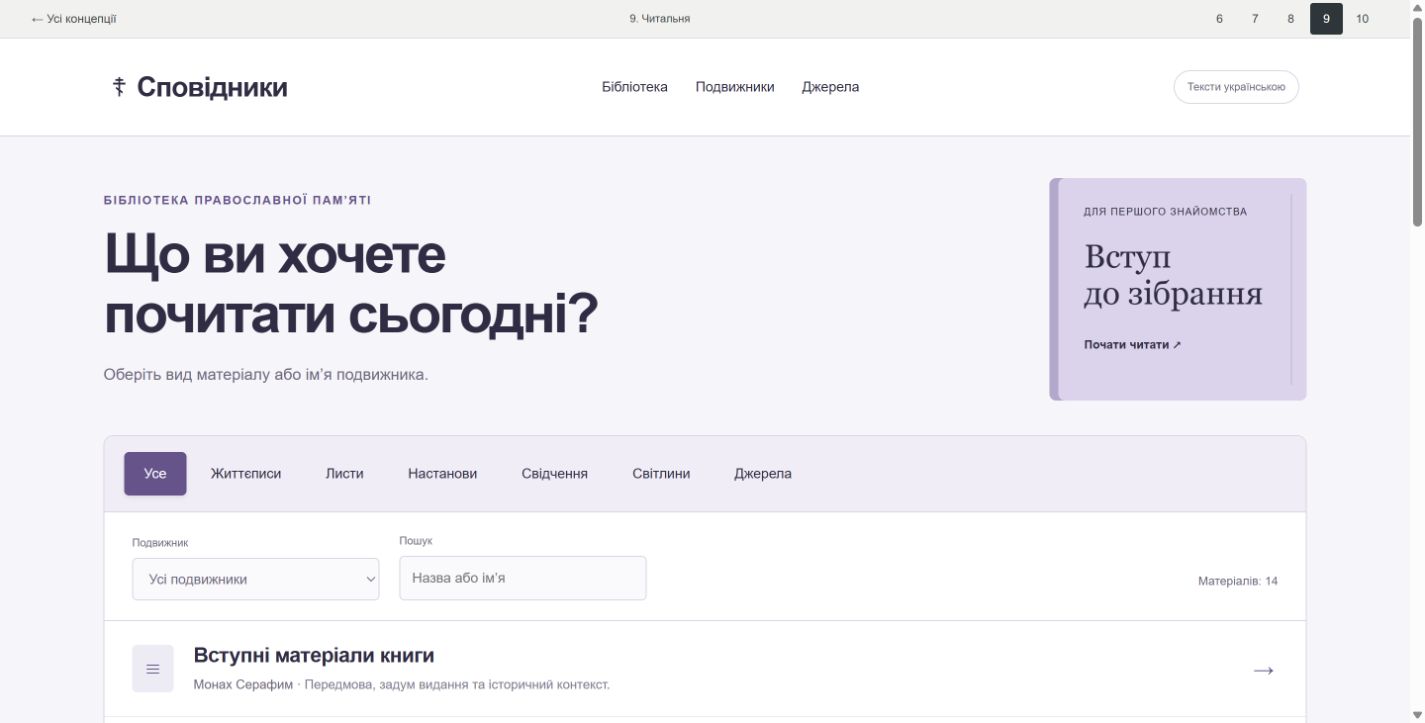Viewport: 1425px width, 723px height.
Task: Open concept page 6
Action: 1220,19
